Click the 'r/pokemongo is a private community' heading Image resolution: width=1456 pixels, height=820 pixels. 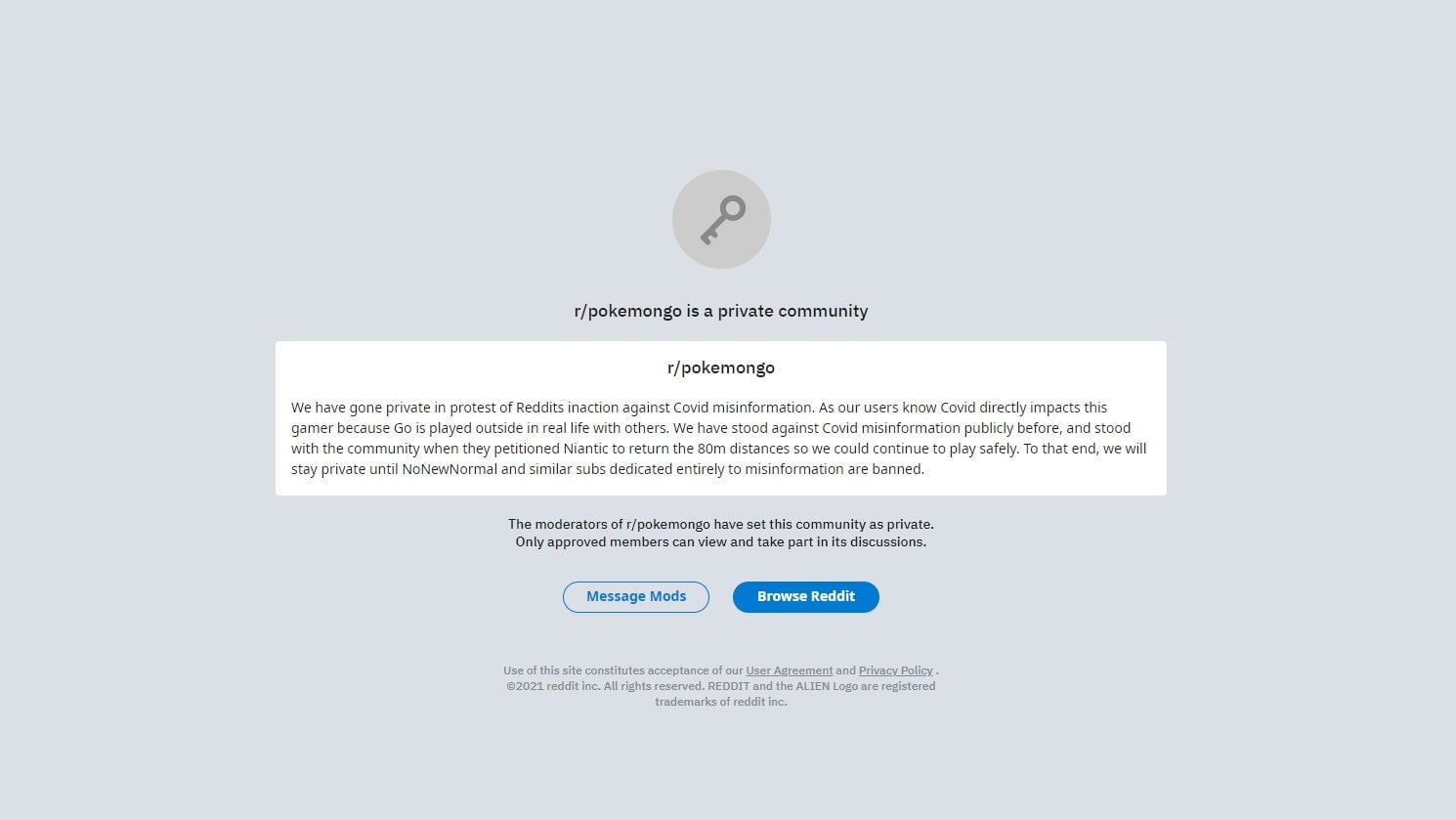click(721, 311)
